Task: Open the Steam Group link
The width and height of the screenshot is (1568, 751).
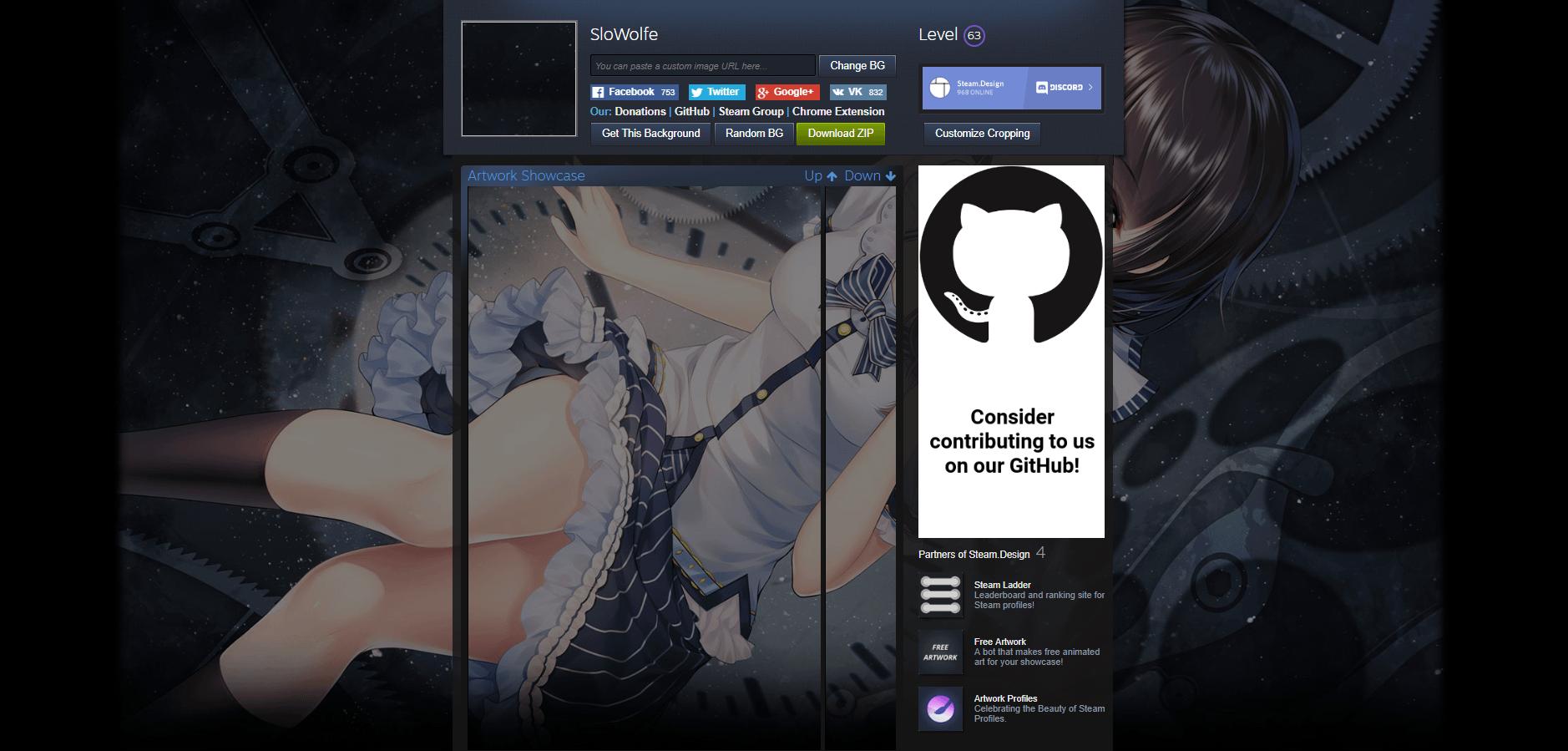Action: pos(751,111)
